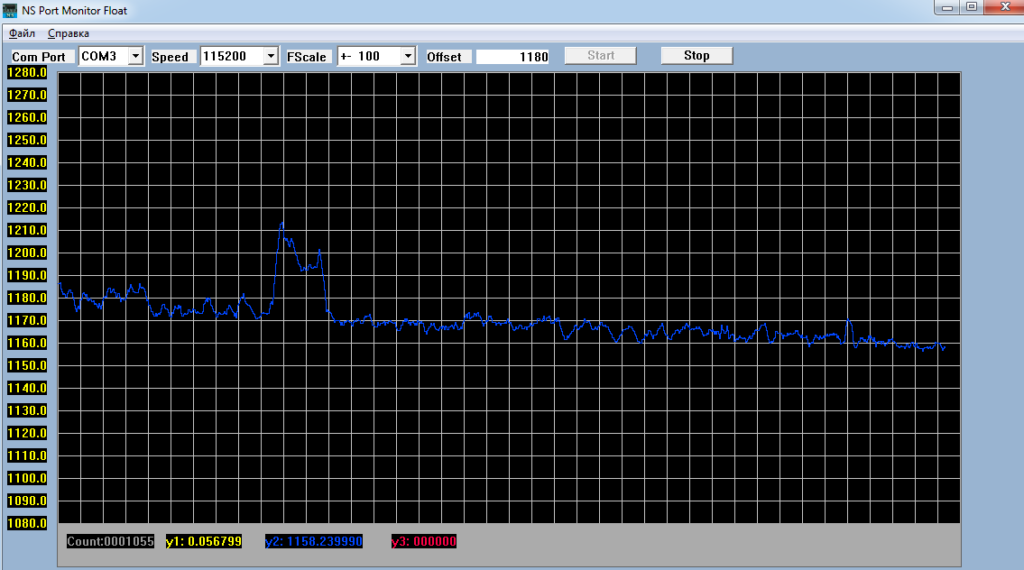The width and height of the screenshot is (1024, 570).
Task: Expand the FScale +- 100 dropdown
Action: 407,56
